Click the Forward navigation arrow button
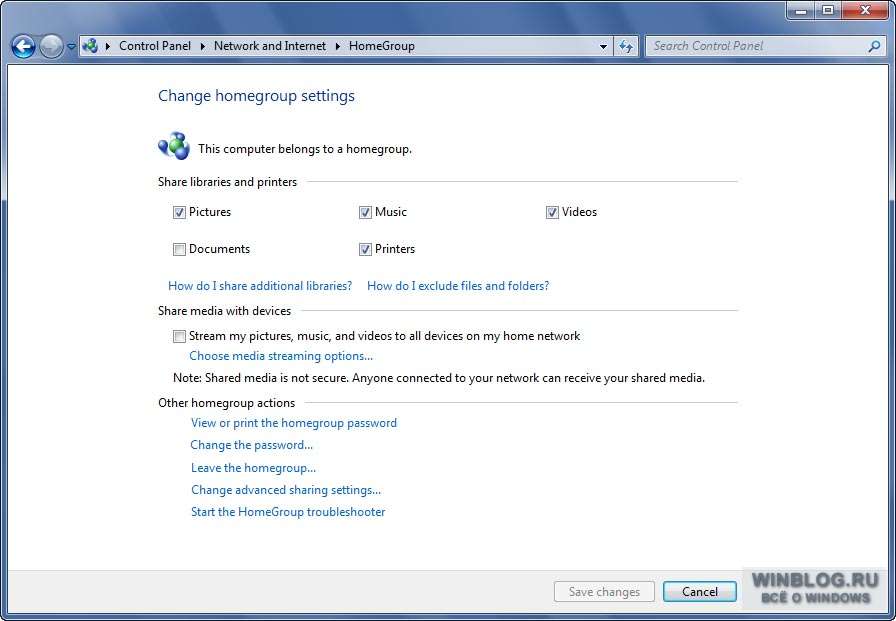Screen dimensions: 896x621 (x=51, y=46)
